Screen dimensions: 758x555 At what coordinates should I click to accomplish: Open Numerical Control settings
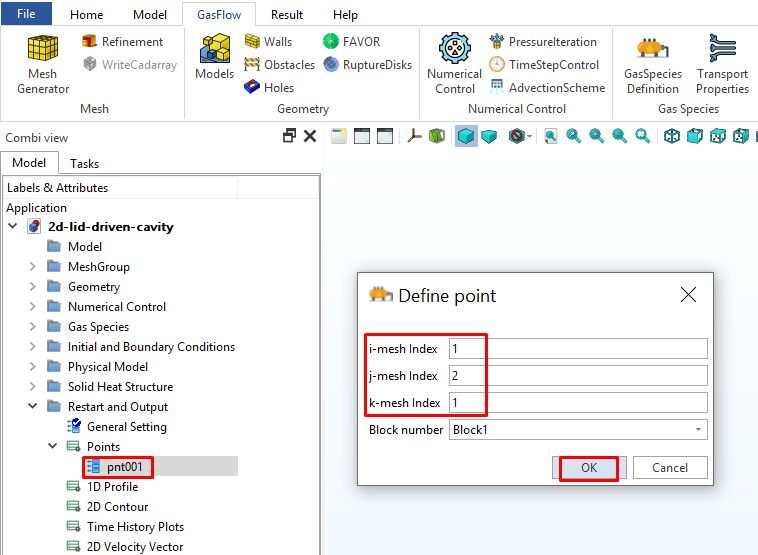click(454, 64)
